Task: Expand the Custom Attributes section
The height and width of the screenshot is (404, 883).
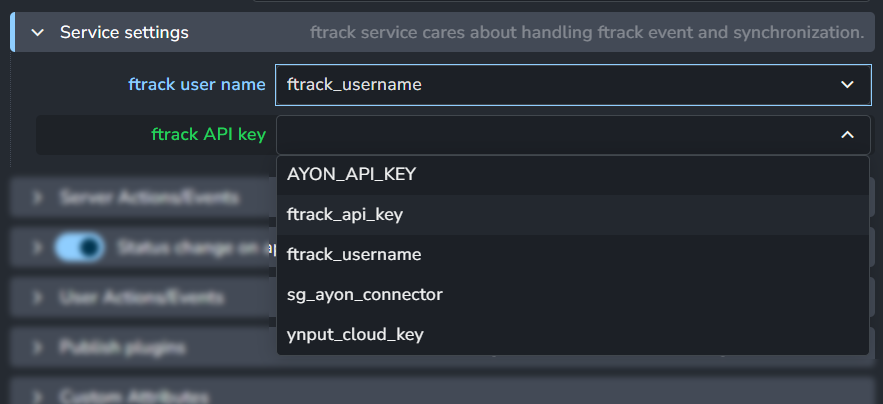Action: pos(38,396)
